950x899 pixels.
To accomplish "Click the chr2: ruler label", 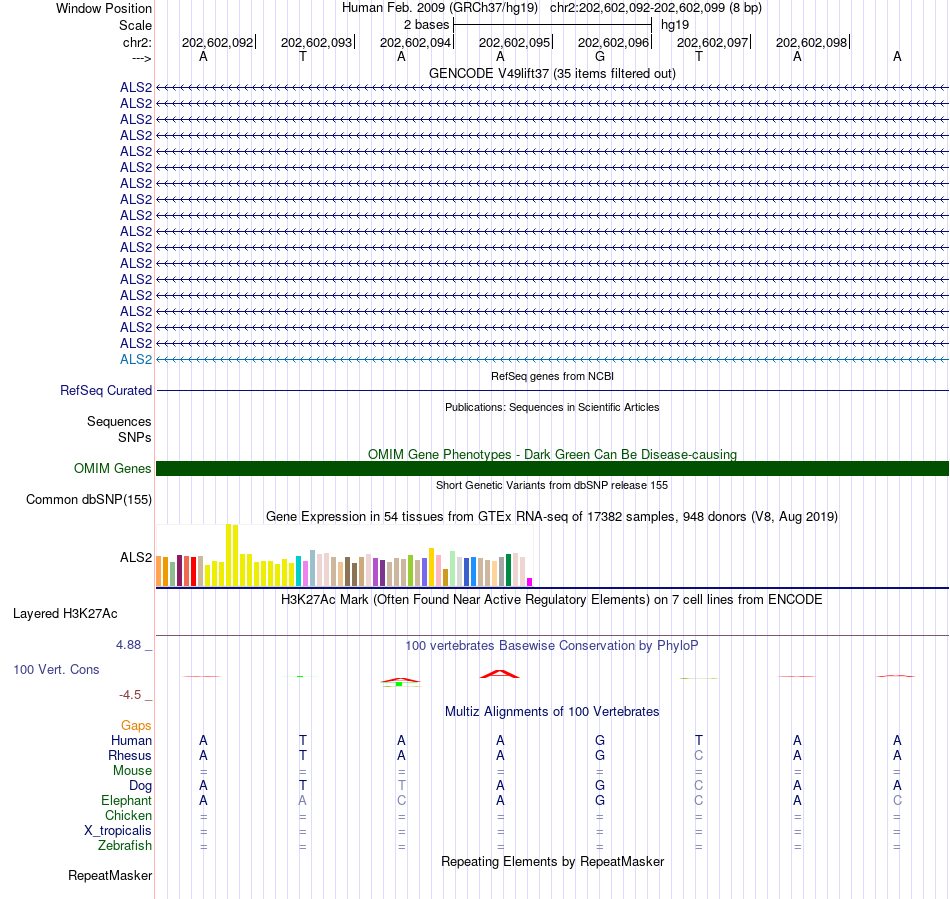I will (137, 42).
